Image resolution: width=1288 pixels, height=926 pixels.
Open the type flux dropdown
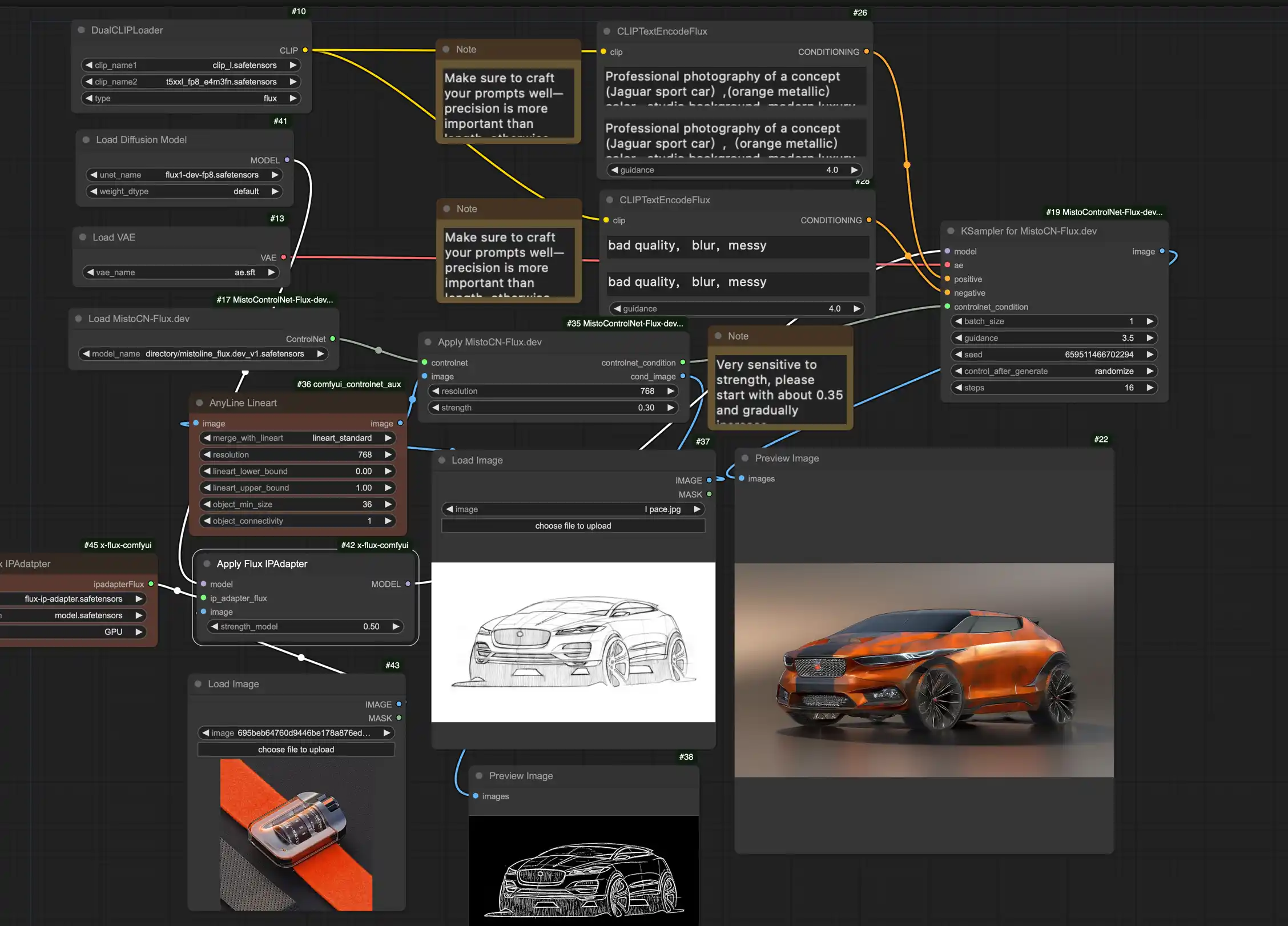click(191, 98)
